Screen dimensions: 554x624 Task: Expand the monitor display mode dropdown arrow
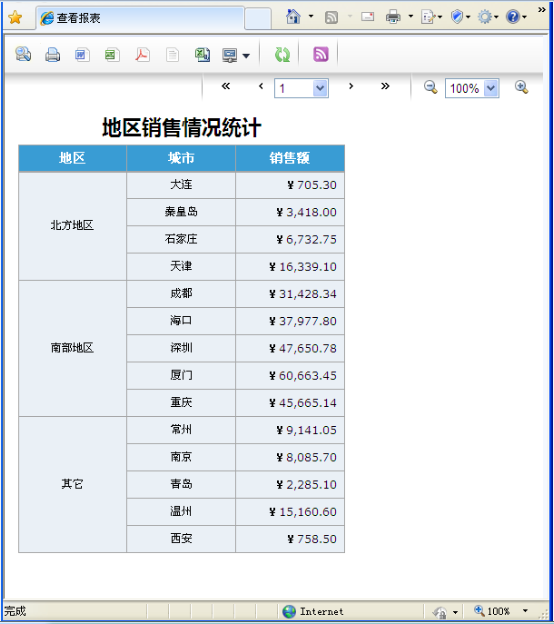click(246, 56)
